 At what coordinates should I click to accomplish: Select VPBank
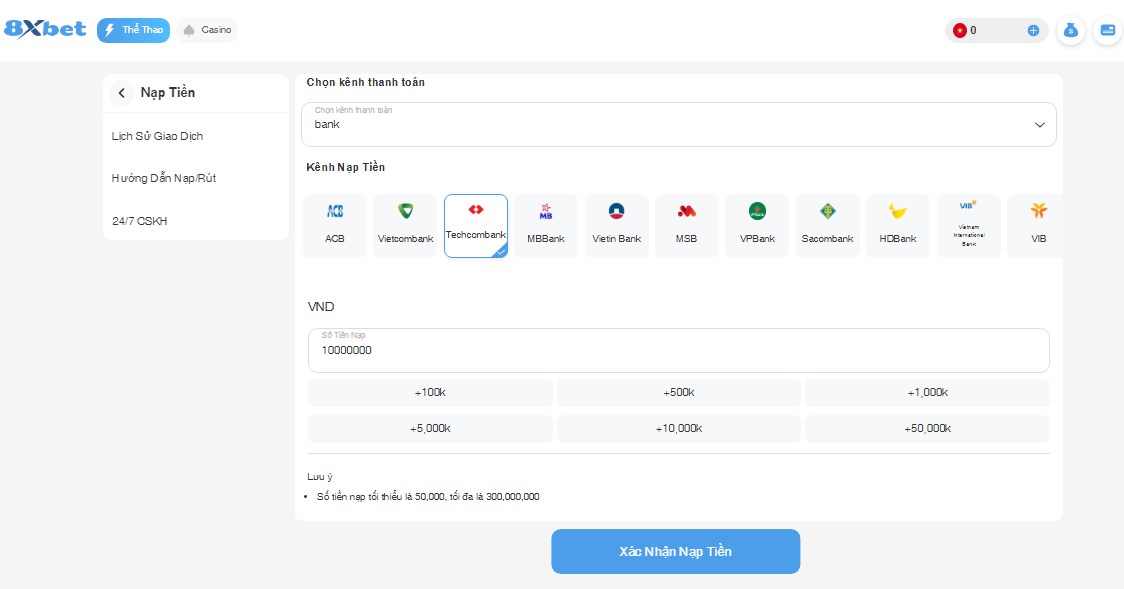click(757, 226)
